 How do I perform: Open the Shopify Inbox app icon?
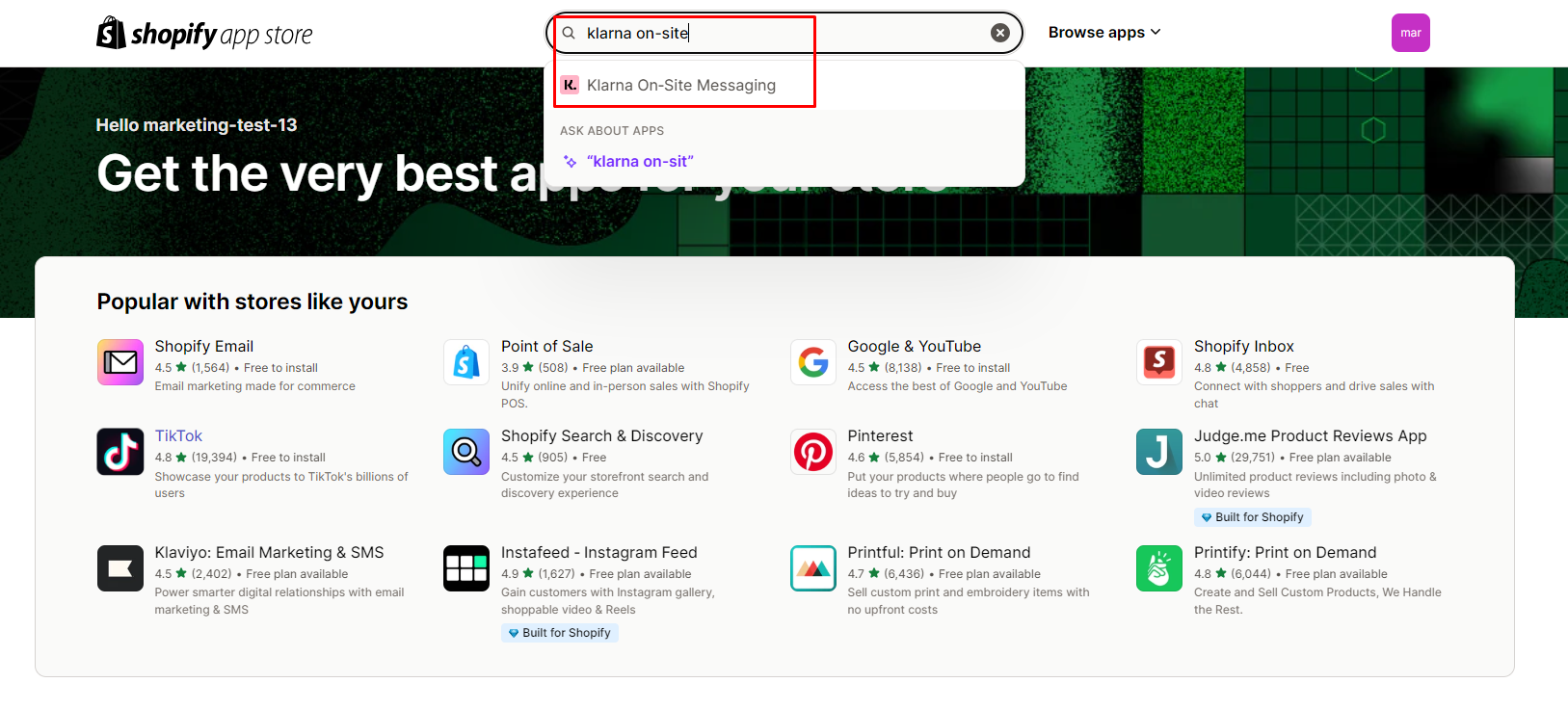[1159, 362]
